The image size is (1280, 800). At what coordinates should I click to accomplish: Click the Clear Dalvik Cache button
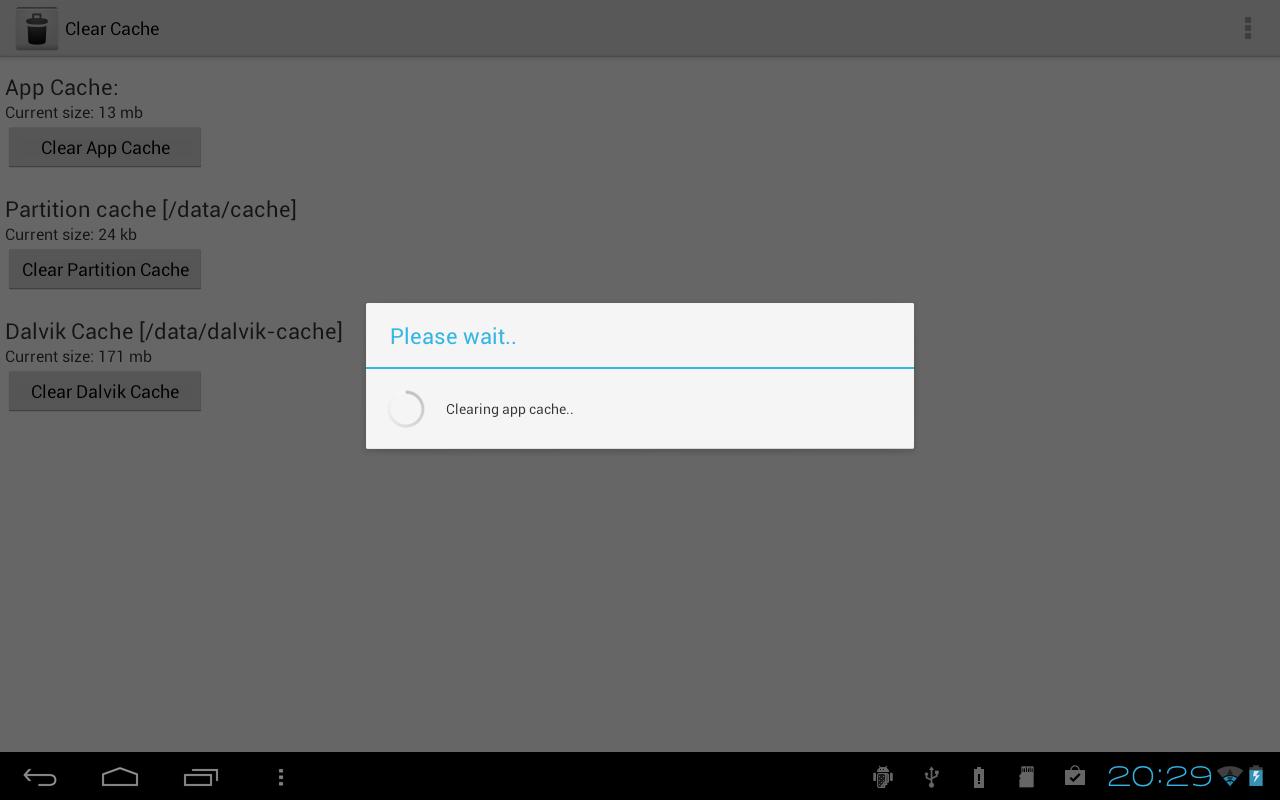click(x=105, y=391)
